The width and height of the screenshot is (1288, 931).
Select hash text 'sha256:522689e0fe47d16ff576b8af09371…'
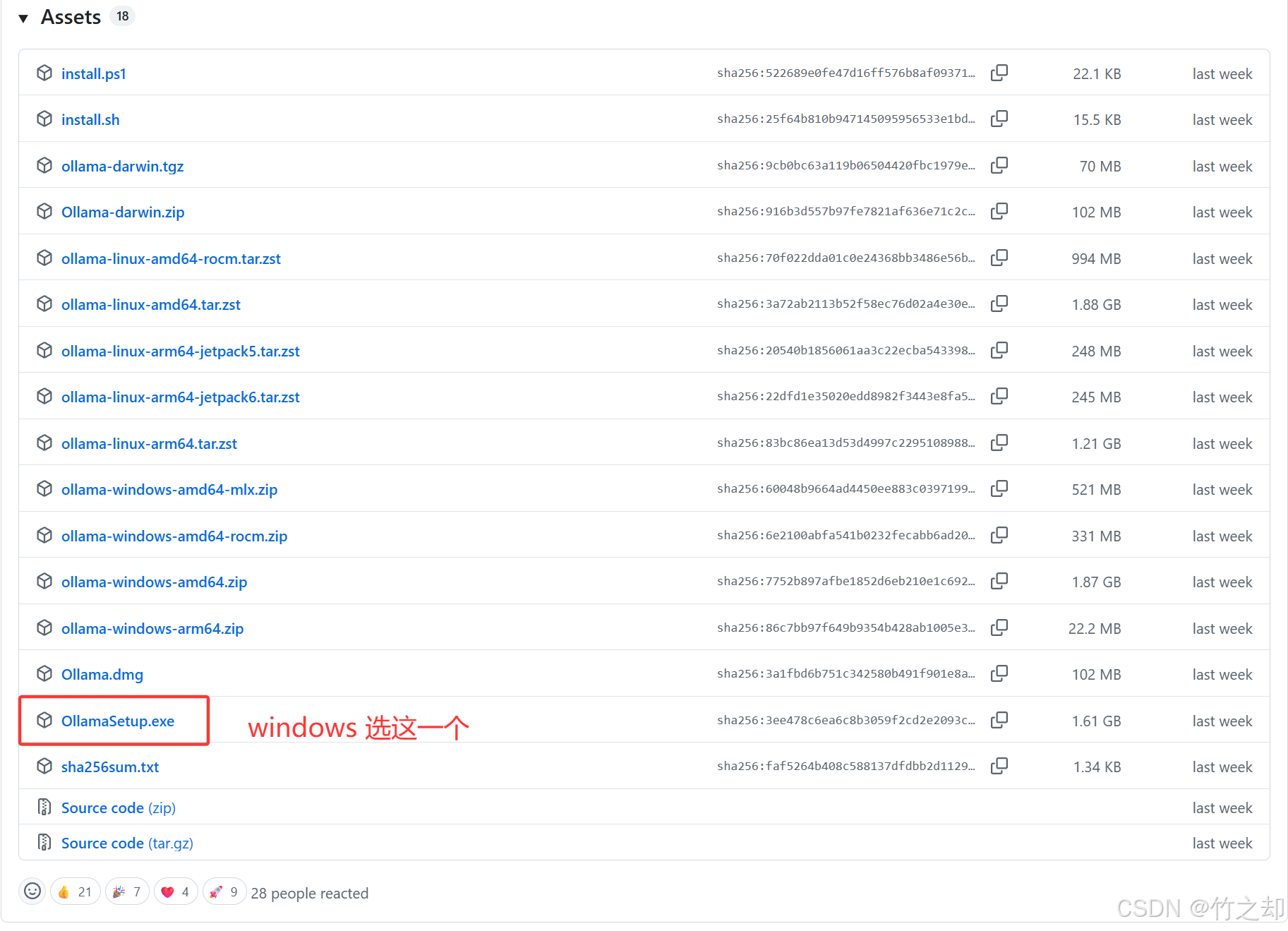[846, 73]
